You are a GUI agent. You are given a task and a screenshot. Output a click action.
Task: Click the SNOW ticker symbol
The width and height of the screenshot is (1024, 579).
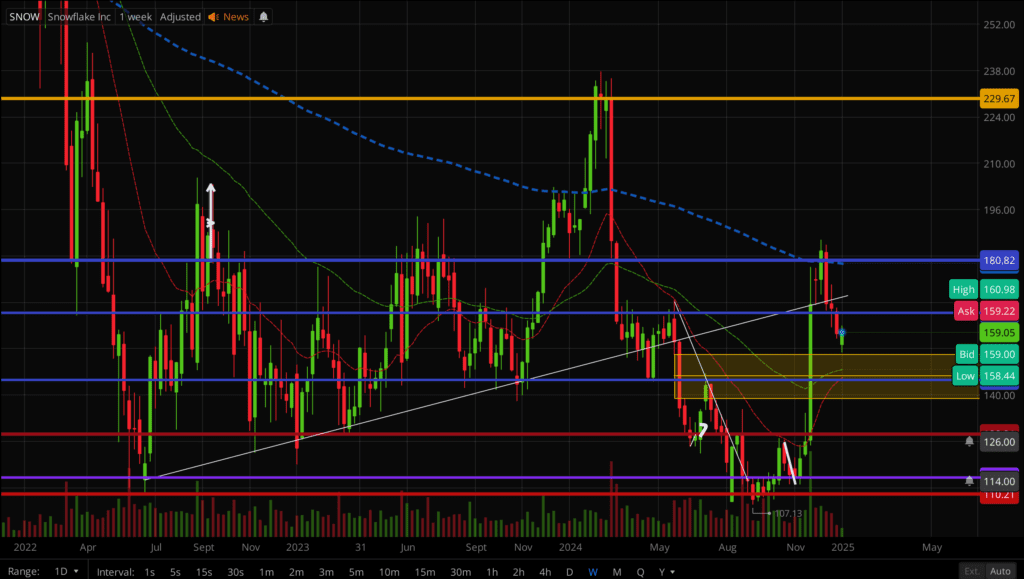click(25, 17)
